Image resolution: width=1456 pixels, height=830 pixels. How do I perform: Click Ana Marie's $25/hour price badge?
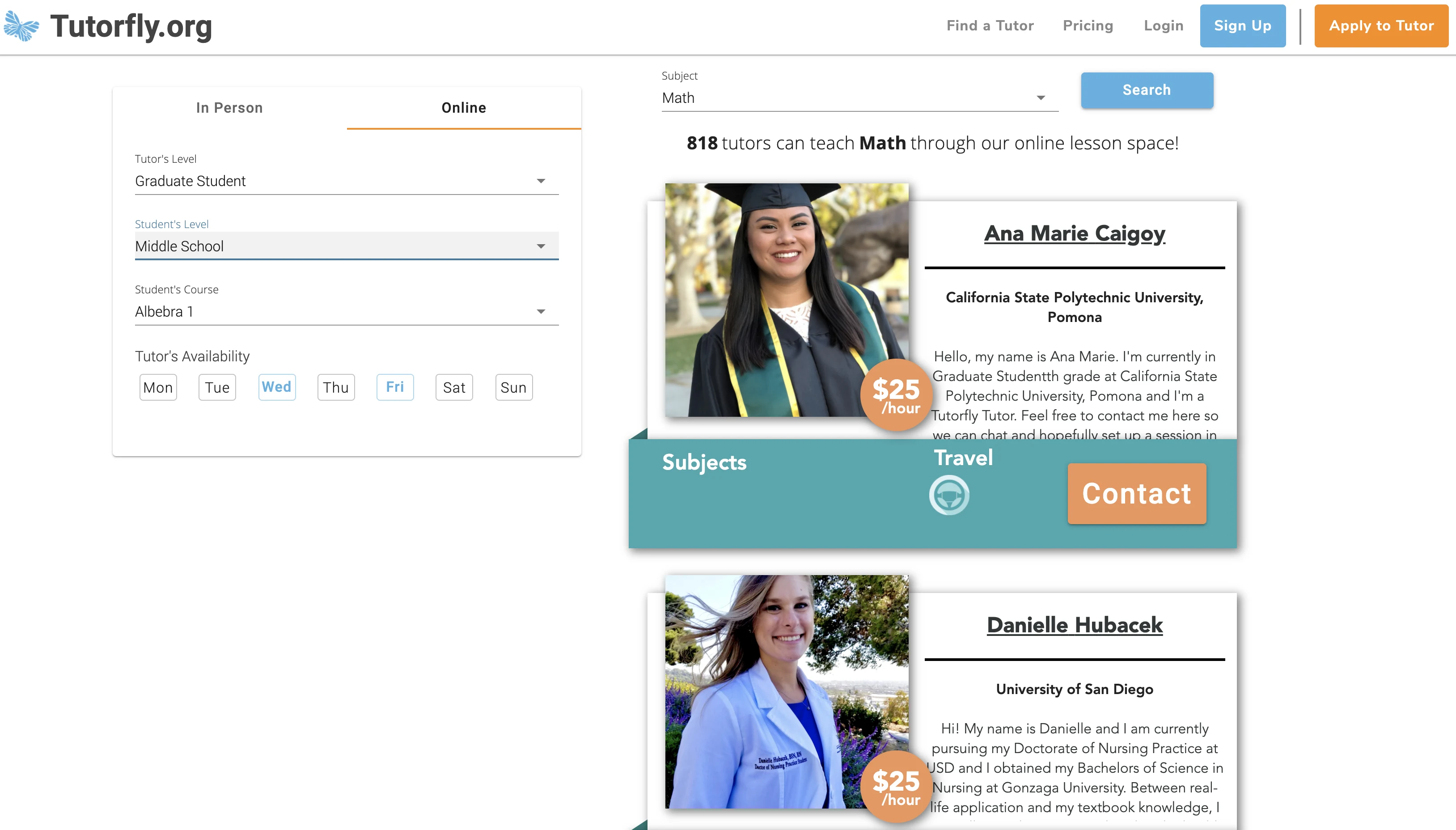click(896, 394)
